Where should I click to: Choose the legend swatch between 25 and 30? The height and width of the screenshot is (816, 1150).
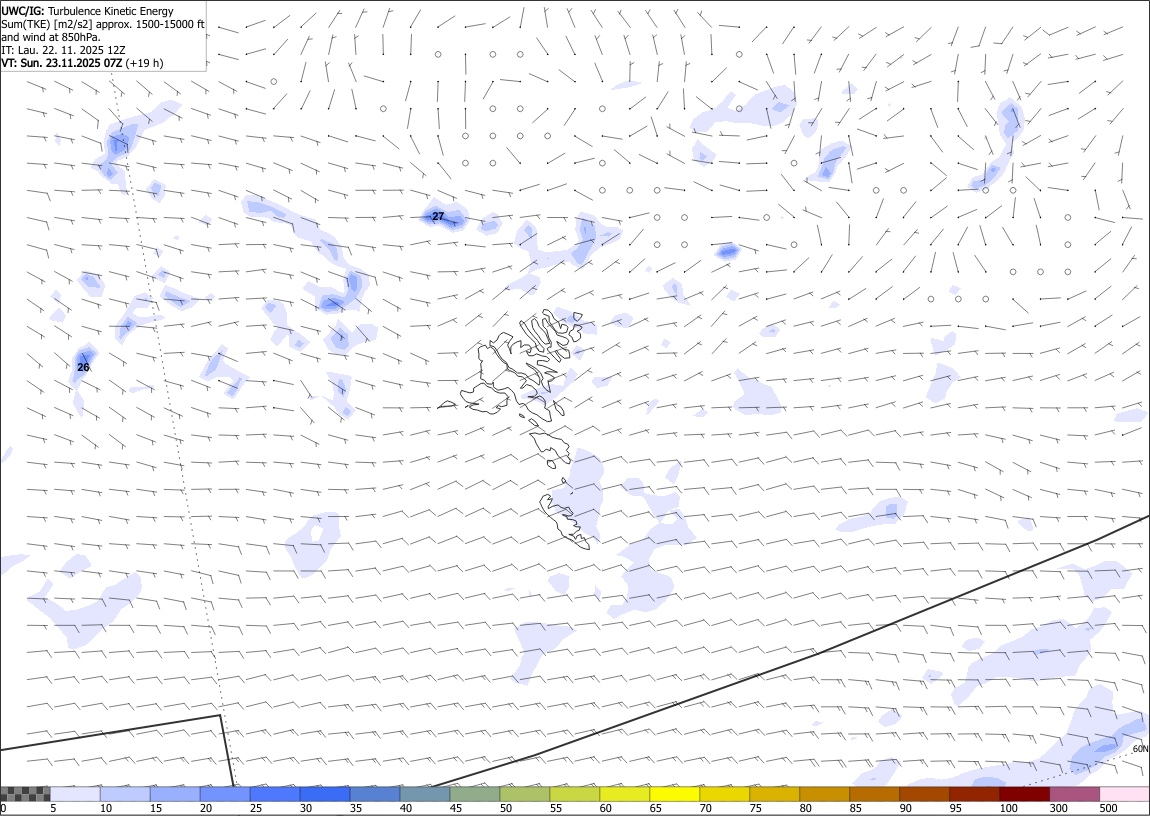274,794
